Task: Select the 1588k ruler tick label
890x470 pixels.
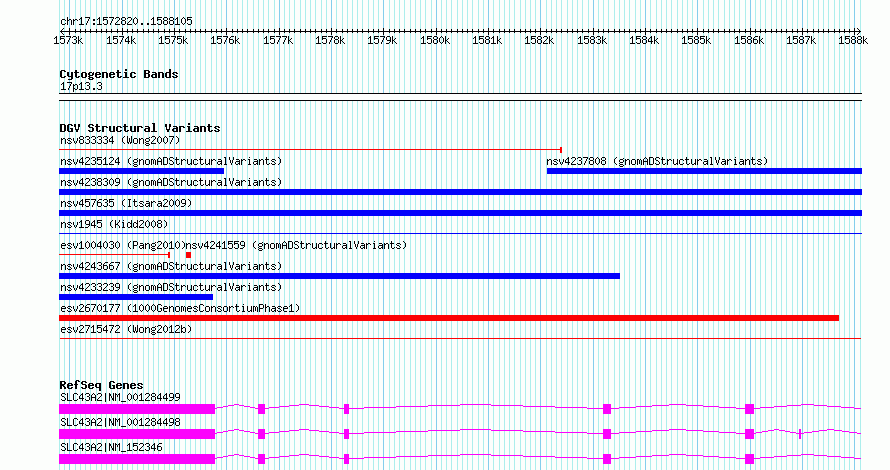Action: [x=853, y=40]
